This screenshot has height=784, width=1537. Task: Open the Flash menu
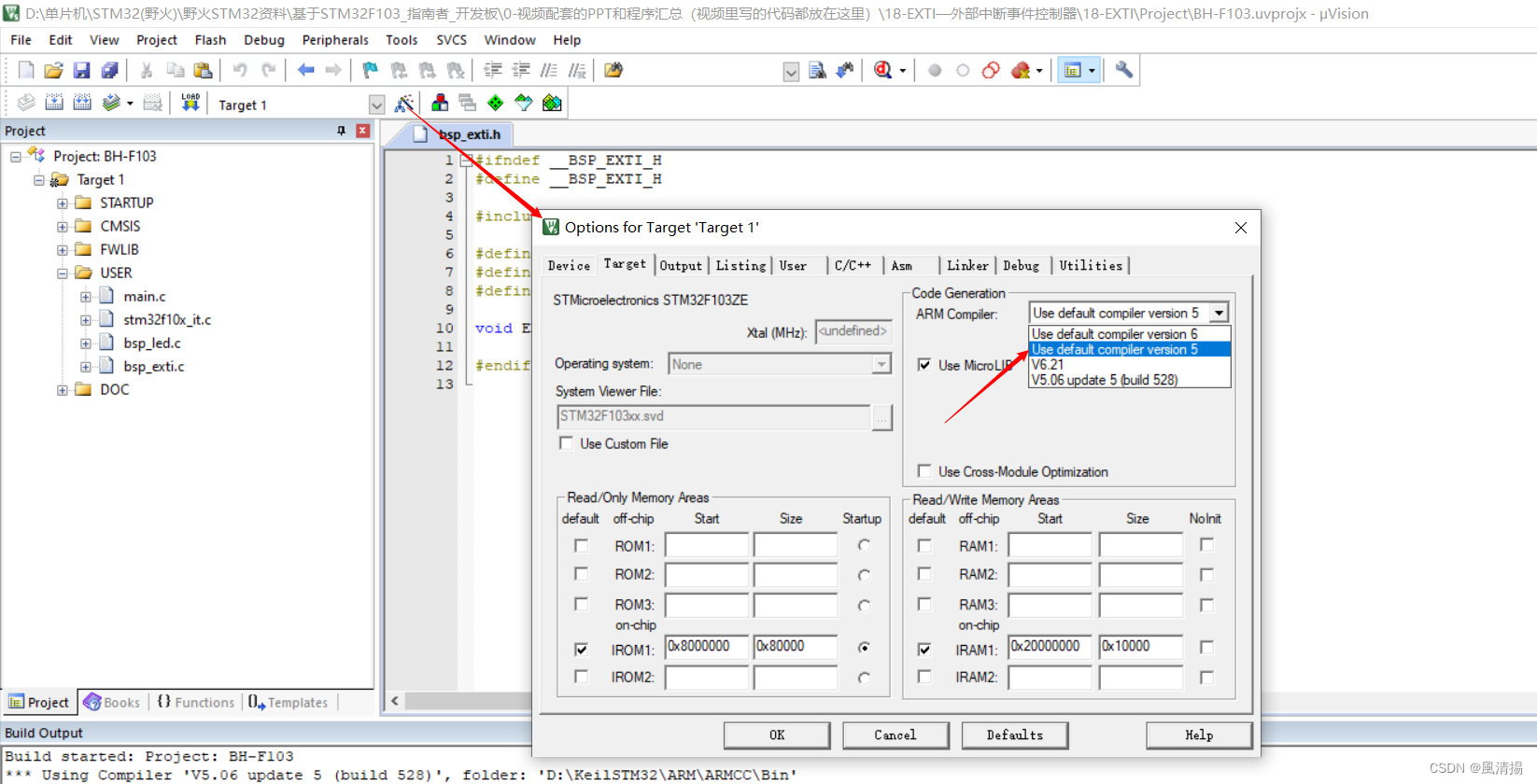click(210, 40)
